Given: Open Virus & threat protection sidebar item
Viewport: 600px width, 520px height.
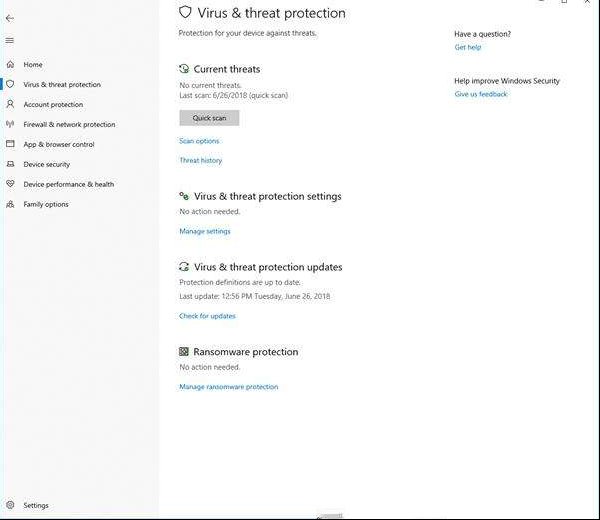Looking at the screenshot, I should [62, 85].
